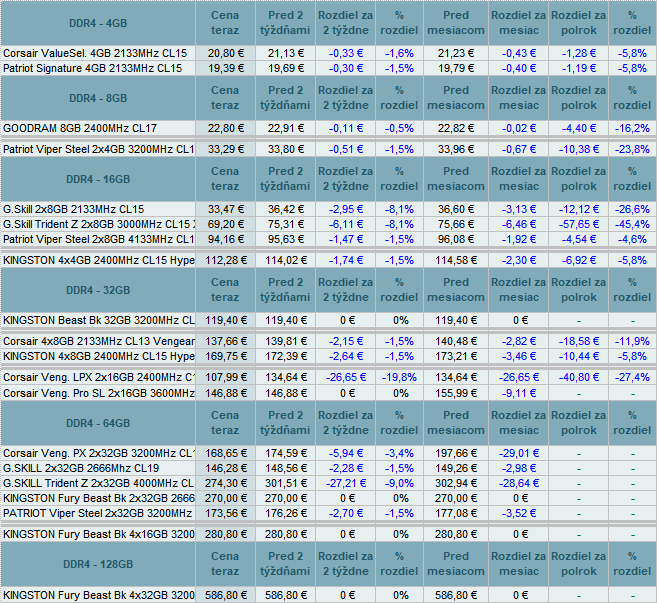
Task: Click the -11,9% percentage cell
Action: point(632,341)
